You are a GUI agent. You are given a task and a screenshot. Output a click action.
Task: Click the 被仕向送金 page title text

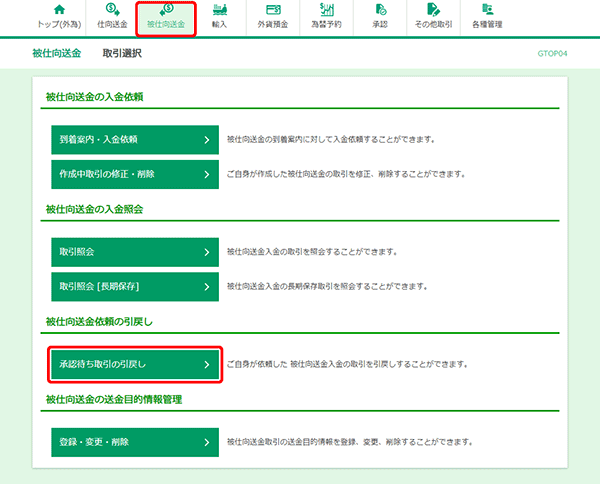pos(57,53)
